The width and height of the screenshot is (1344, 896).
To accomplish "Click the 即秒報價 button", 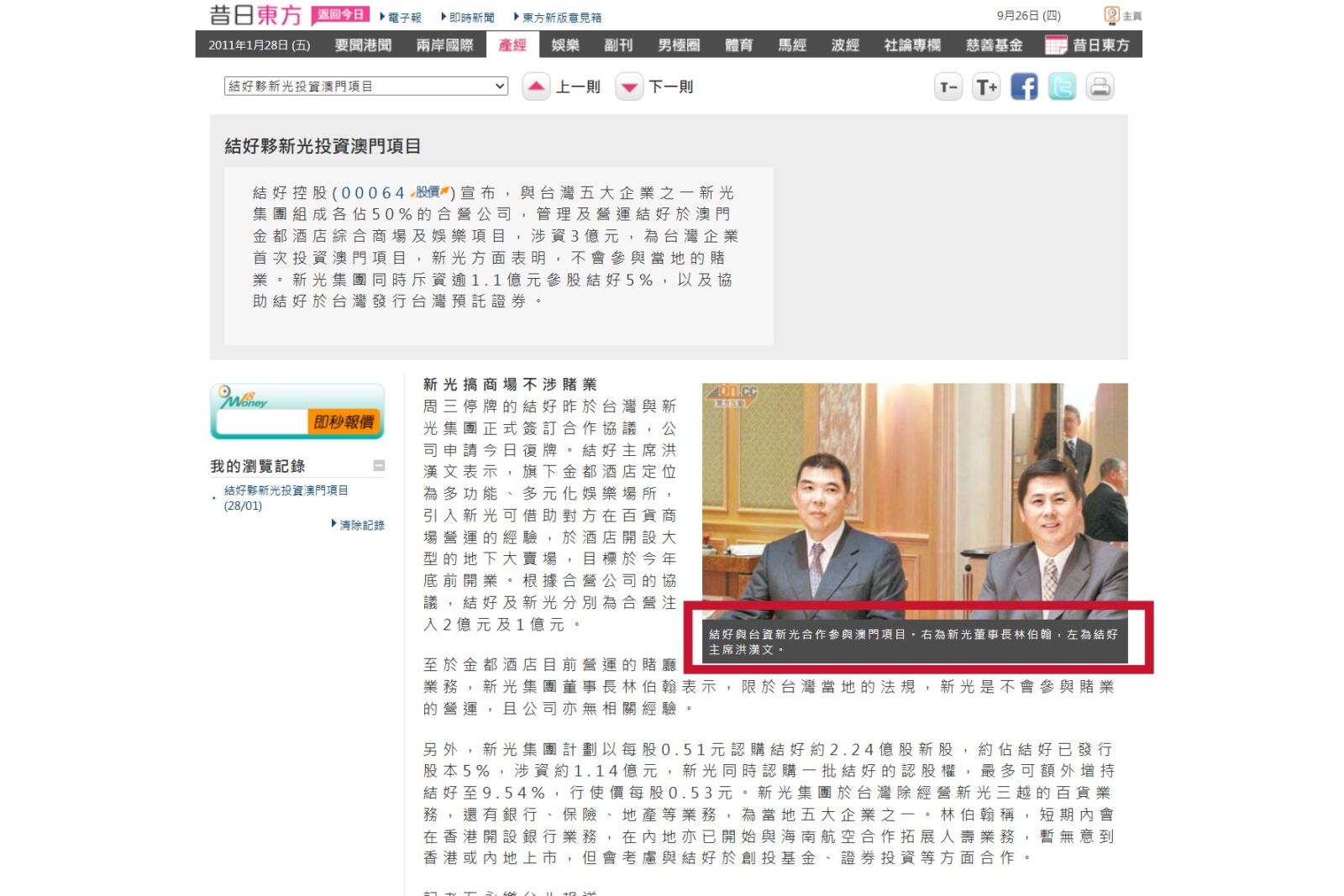I will click(x=344, y=422).
